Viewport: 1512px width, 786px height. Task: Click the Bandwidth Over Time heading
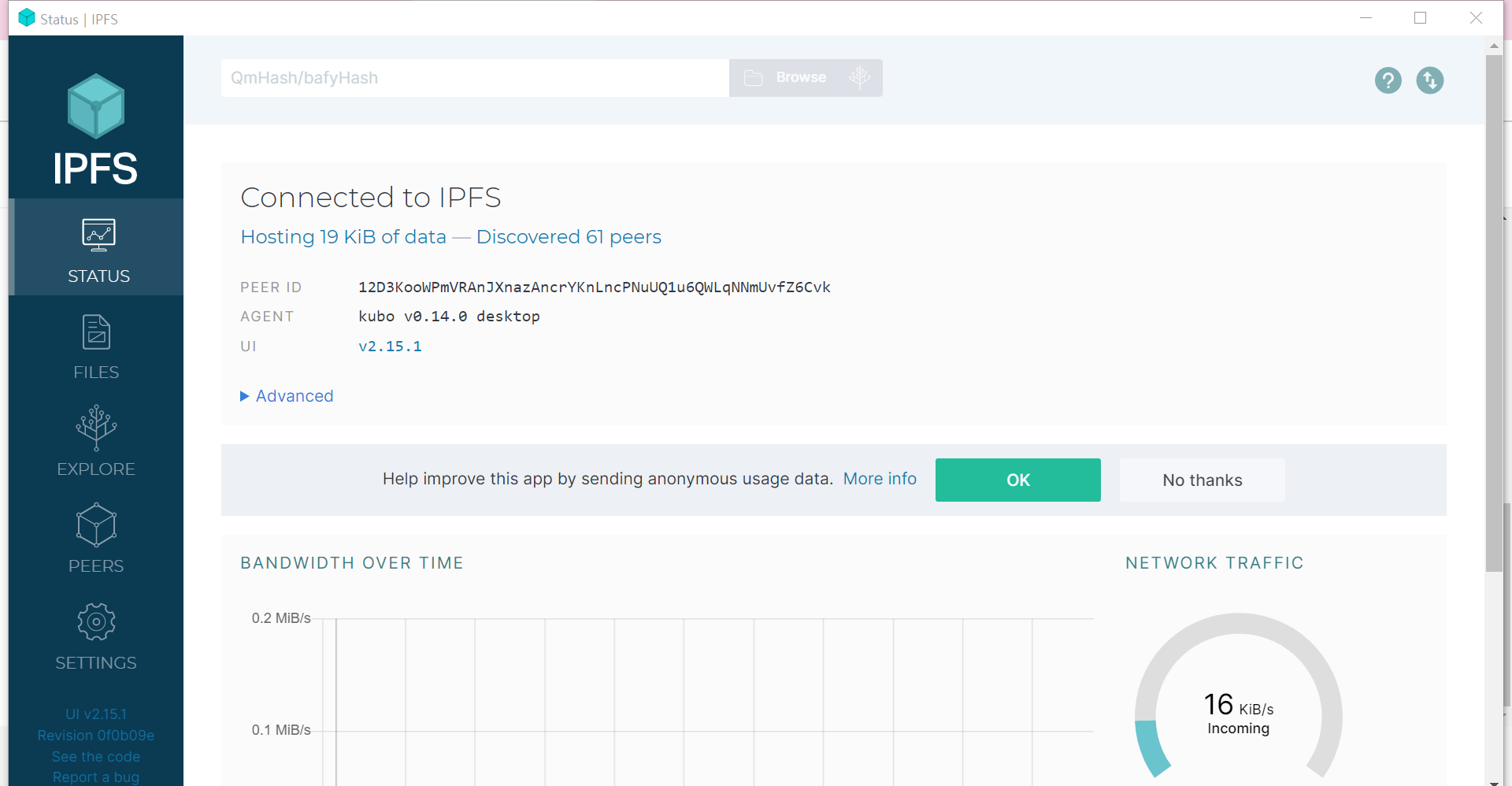coord(352,563)
